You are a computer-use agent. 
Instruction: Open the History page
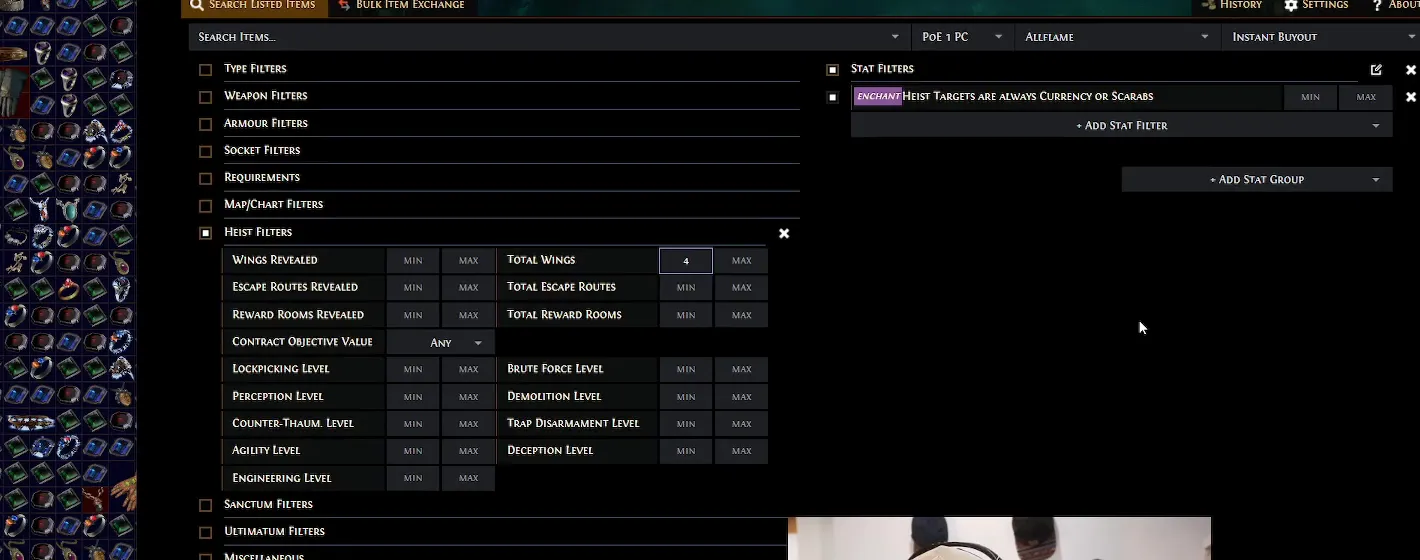(1232, 6)
